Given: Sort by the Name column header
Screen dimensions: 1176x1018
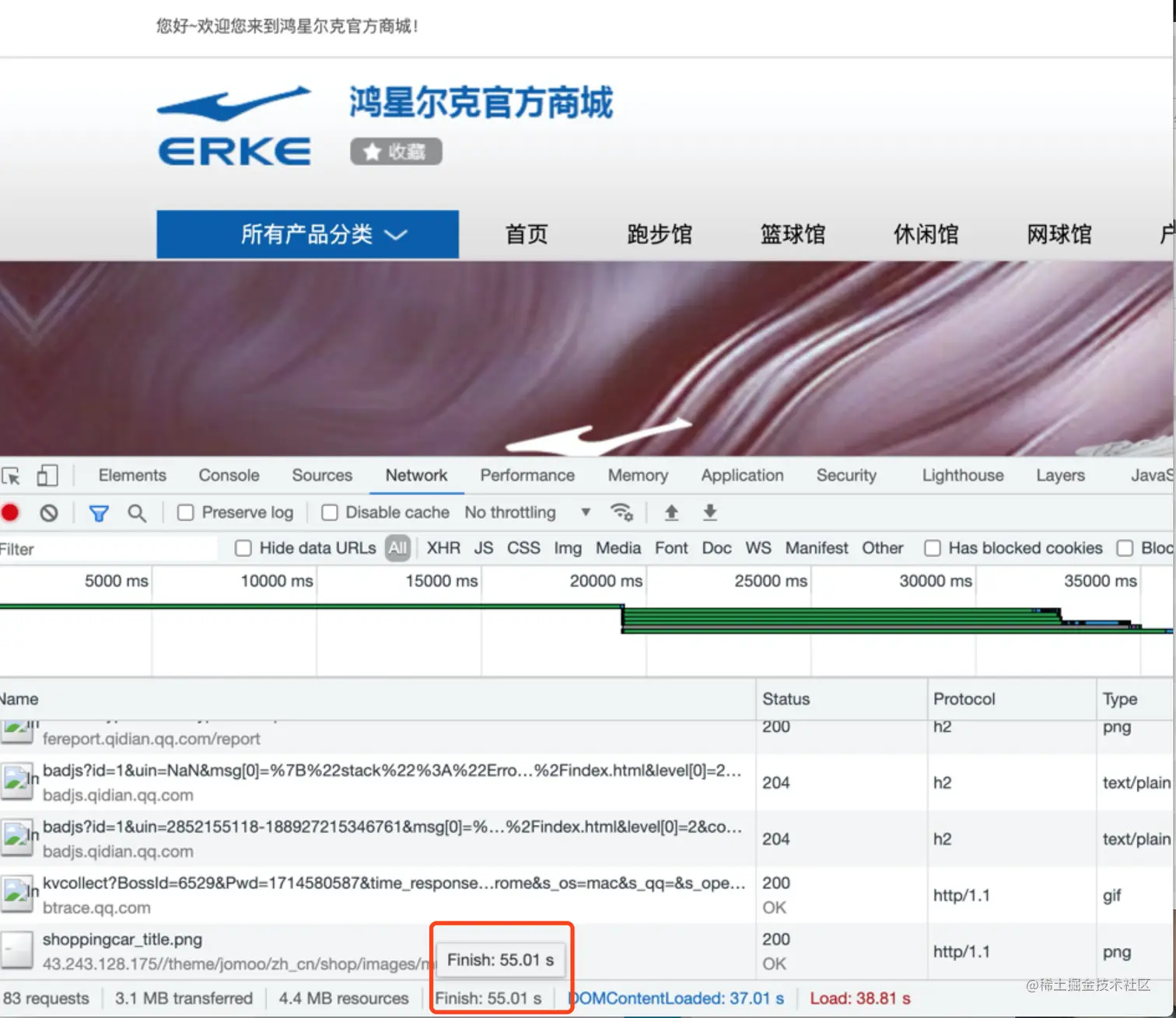Looking at the screenshot, I should pos(377,699).
